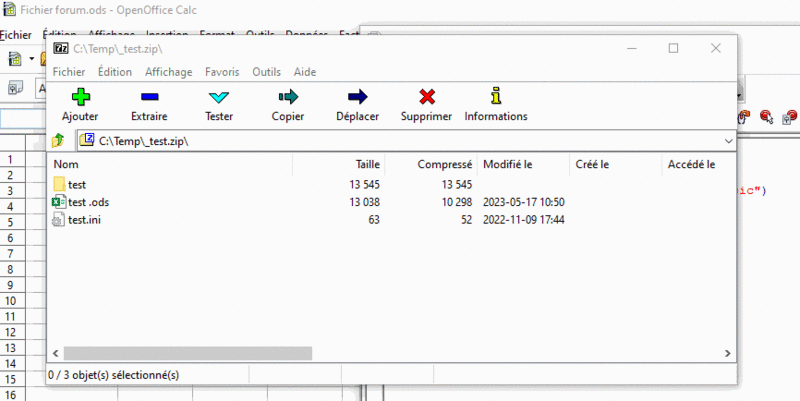Click the 2023-05-17 10:50 modified date
Viewport: 800px width, 401px height.
[x=523, y=203]
